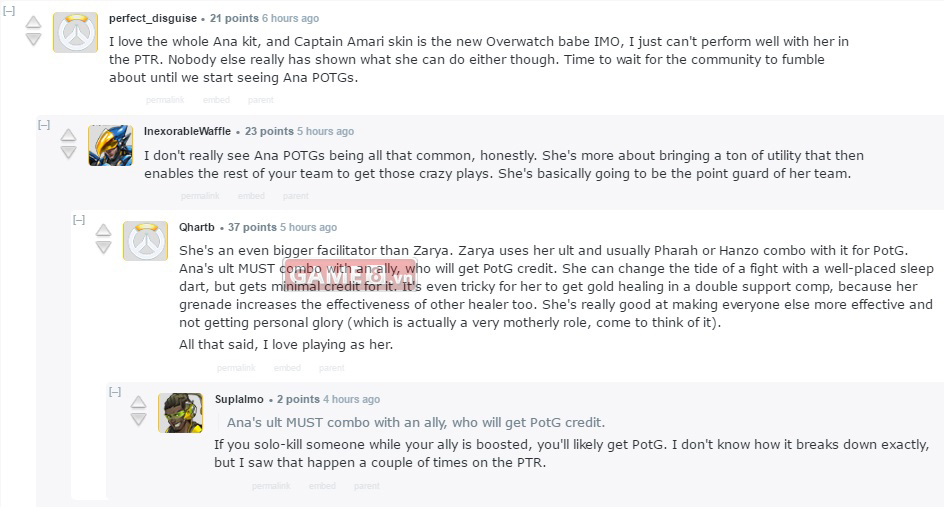Upvote perfect_disguise's comment
Viewport: 944px width, 507px height.
coord(33,22)
